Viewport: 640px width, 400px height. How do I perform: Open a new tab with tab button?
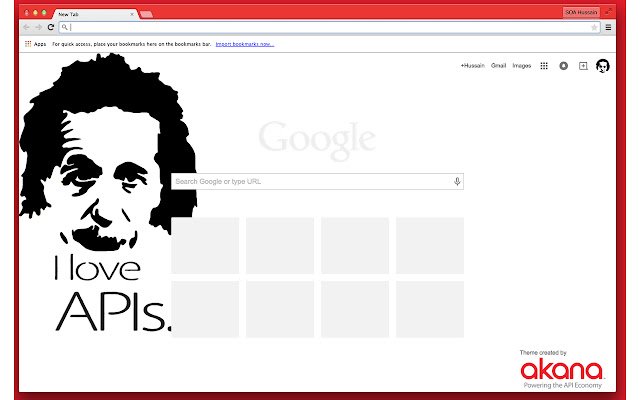click(x=146, y=14)
